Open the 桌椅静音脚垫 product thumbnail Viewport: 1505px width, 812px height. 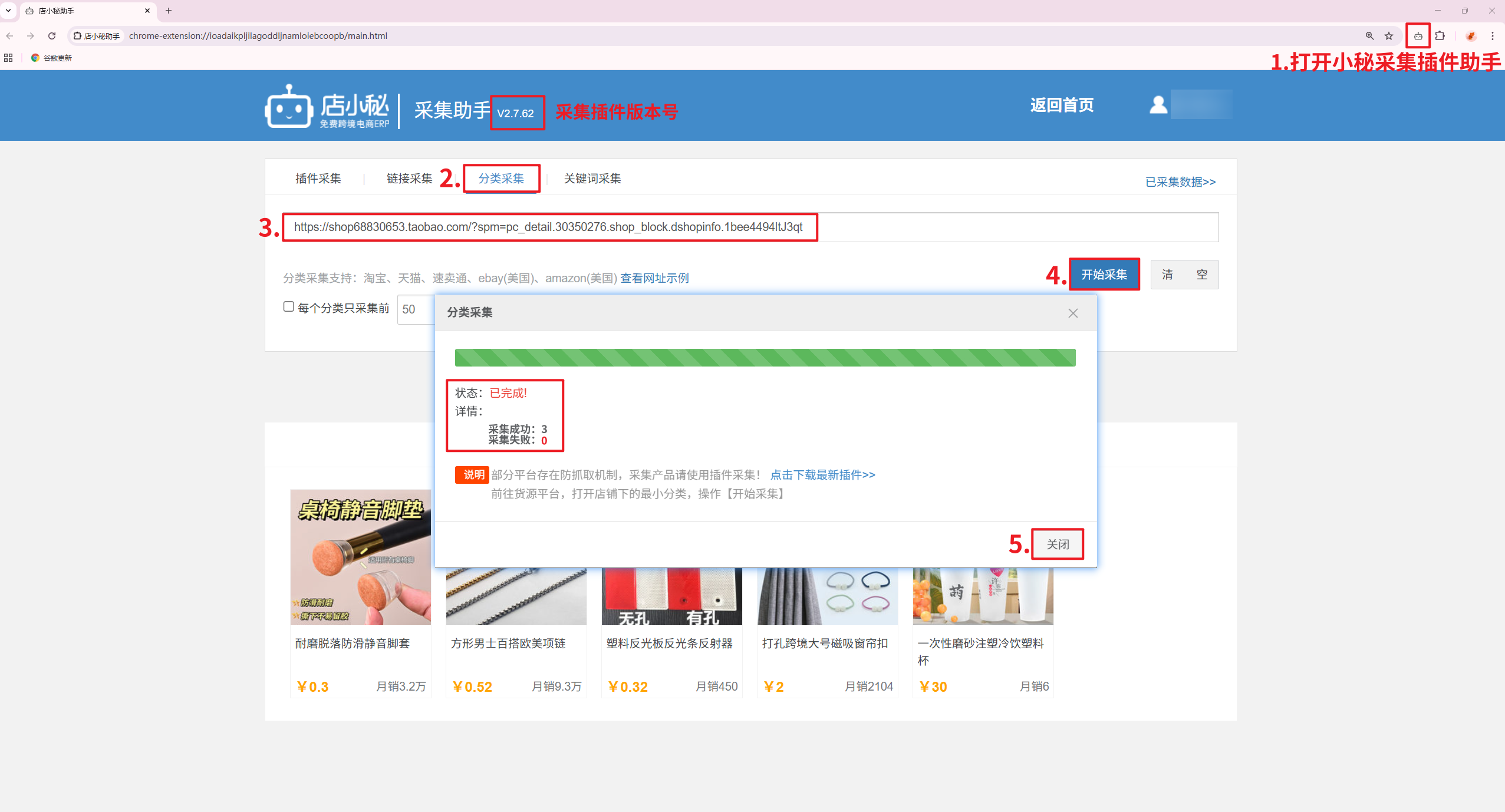(x=360, y=557)
